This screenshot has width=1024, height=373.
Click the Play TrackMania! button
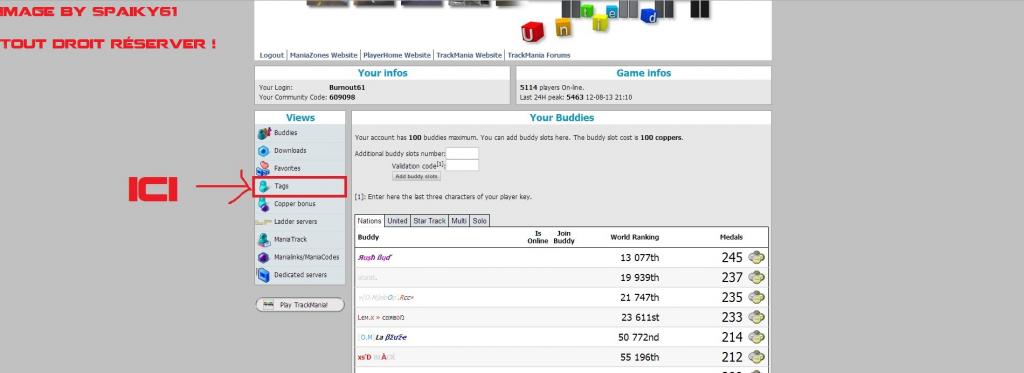[300, 305]
